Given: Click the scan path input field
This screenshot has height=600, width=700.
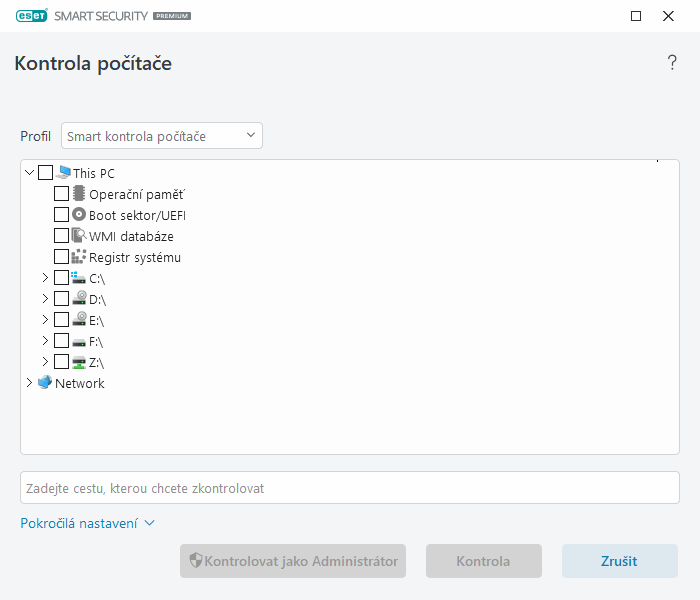Looking at the screenshot, I should [x=350, y=488].
